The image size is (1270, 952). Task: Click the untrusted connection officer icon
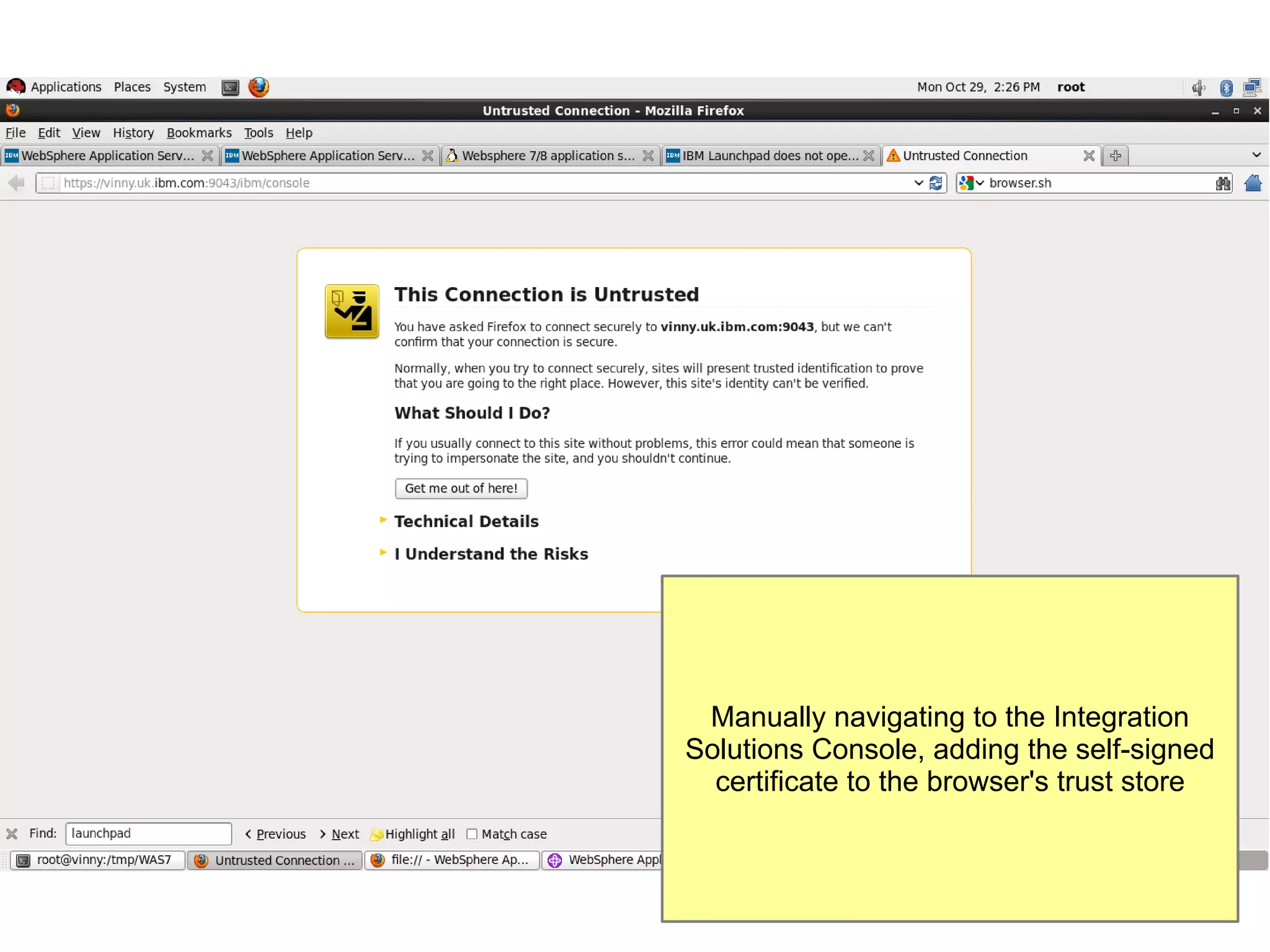coord(352,311)
